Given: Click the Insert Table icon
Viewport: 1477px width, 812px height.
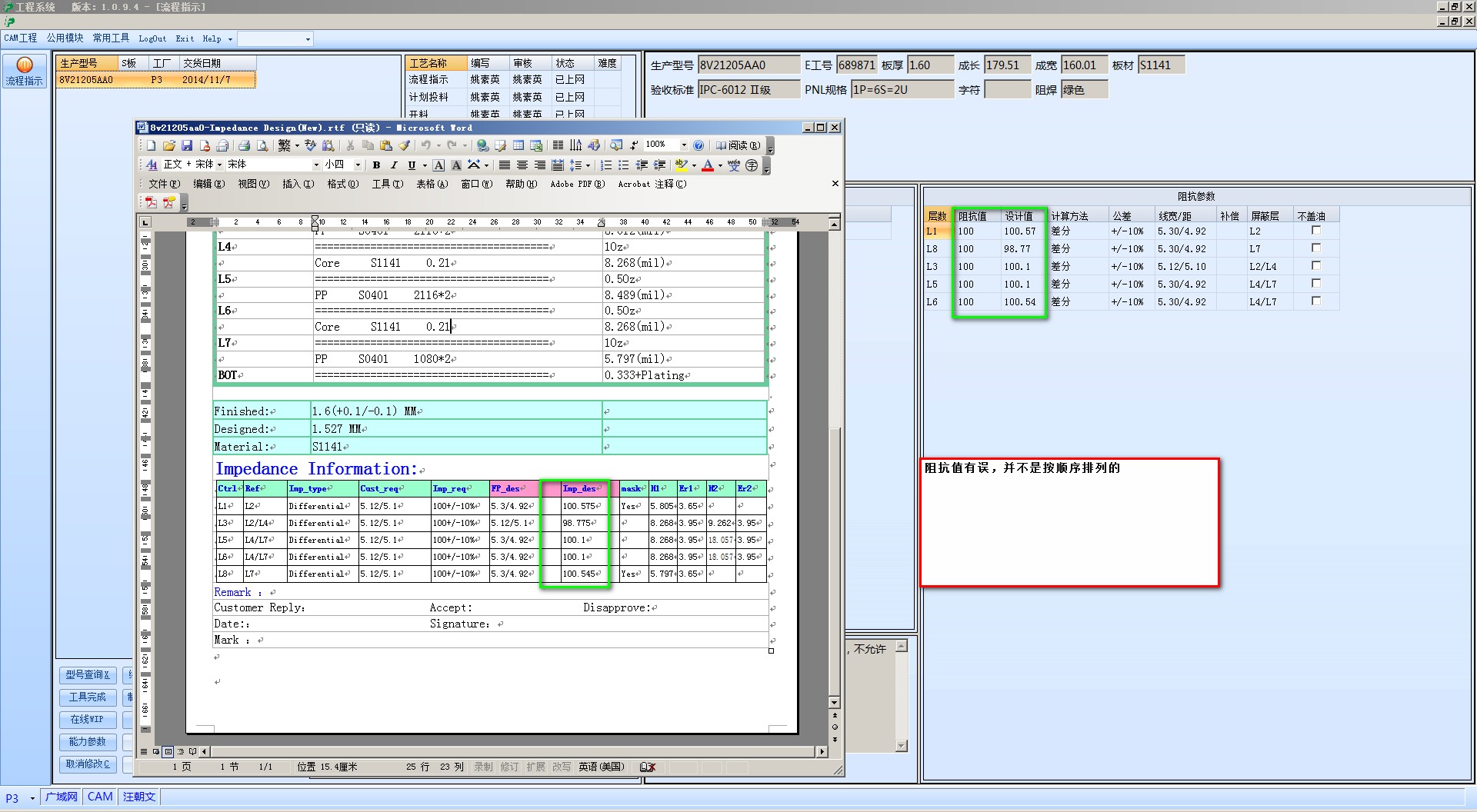Looking at the screenshot, I should [x=518, y=145].
